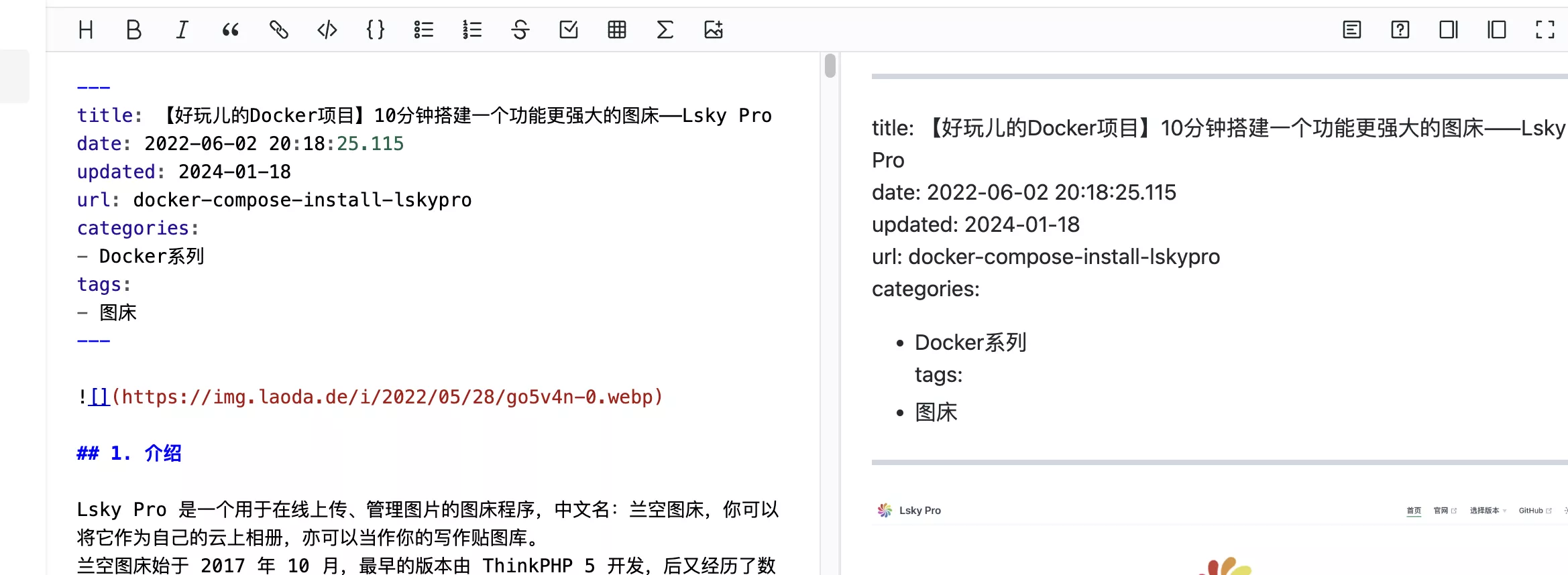Image resolution: width=1568 pixels, height=575 pixels.
Task: Insert an image
Action: click(x=714, y=29)
